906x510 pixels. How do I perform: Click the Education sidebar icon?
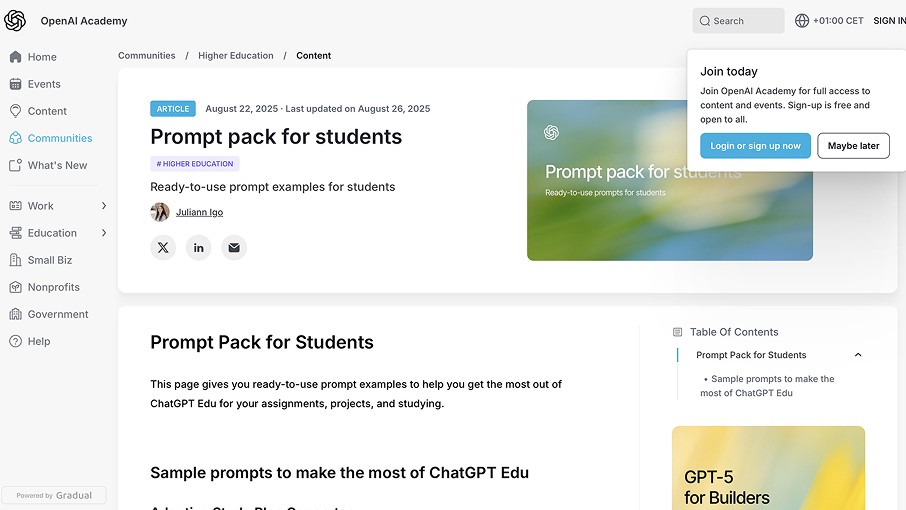pyautogui.click(x=16, y=233)
